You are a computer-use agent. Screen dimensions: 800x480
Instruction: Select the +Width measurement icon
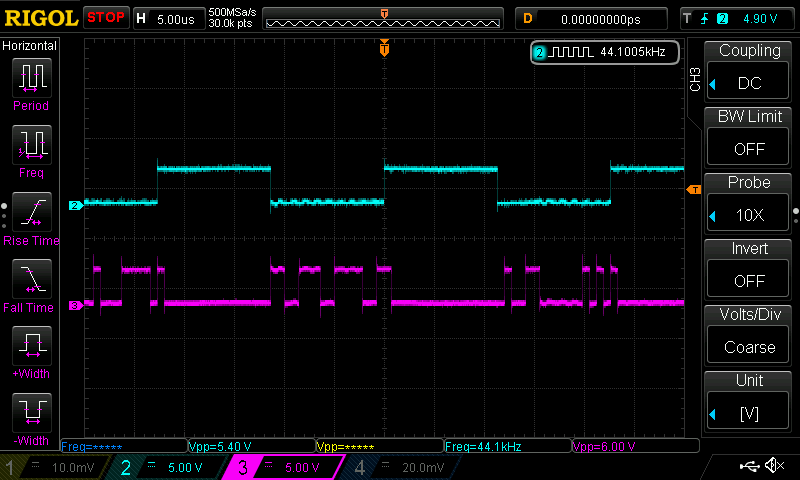click(x=32, y=346)
